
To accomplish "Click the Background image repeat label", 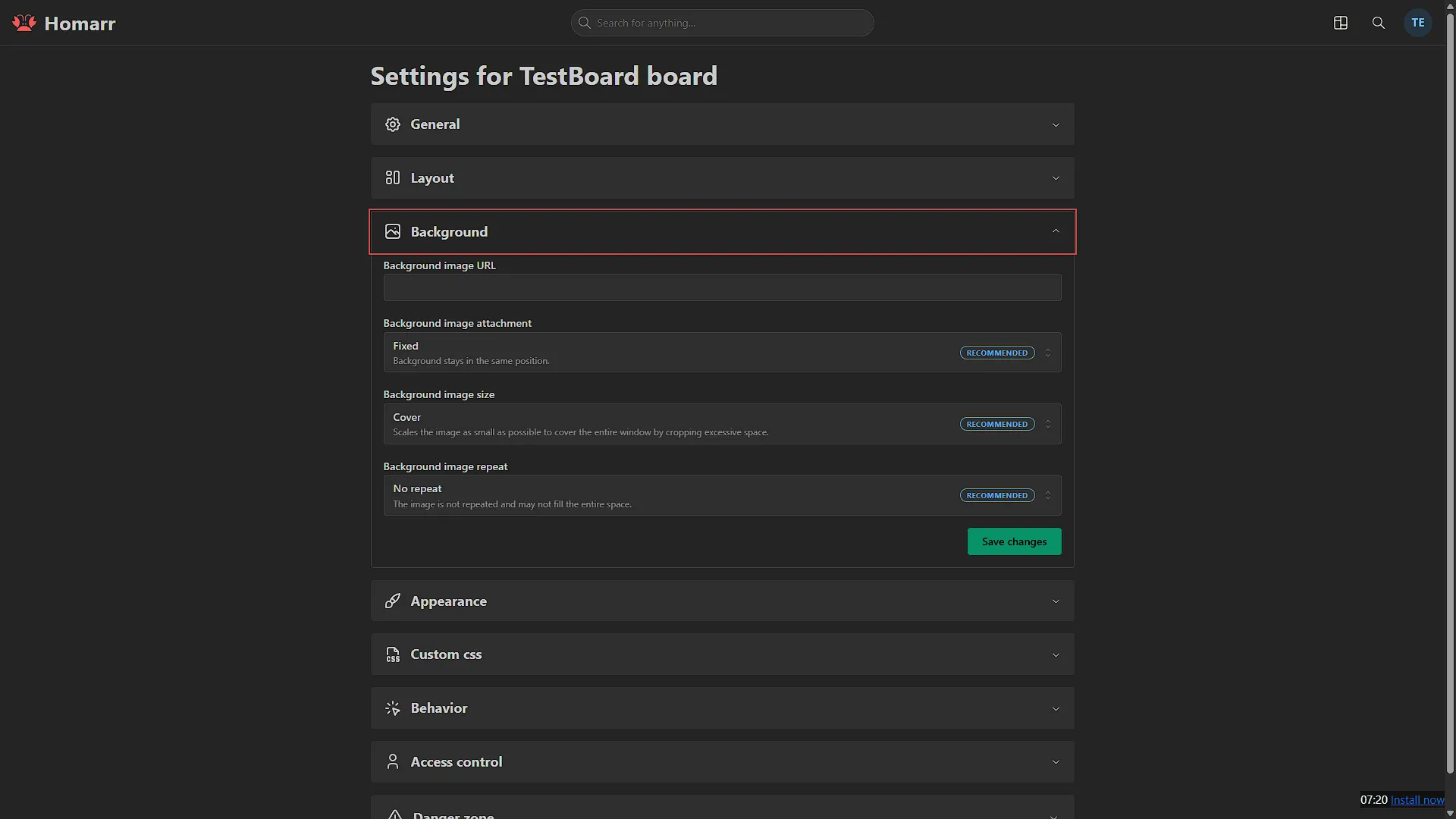I will (445, 466).
